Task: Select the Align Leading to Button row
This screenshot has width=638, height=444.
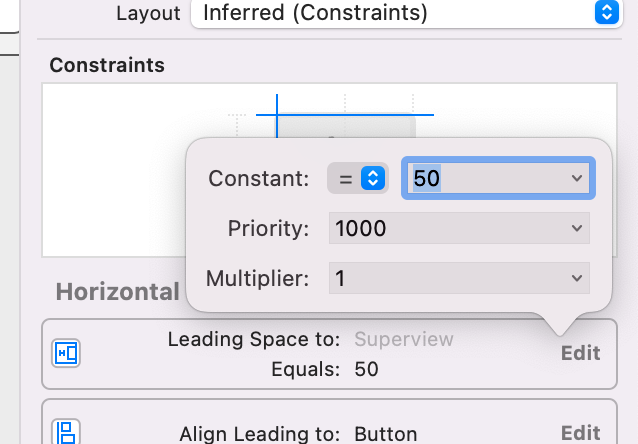Action: (300, 433)
